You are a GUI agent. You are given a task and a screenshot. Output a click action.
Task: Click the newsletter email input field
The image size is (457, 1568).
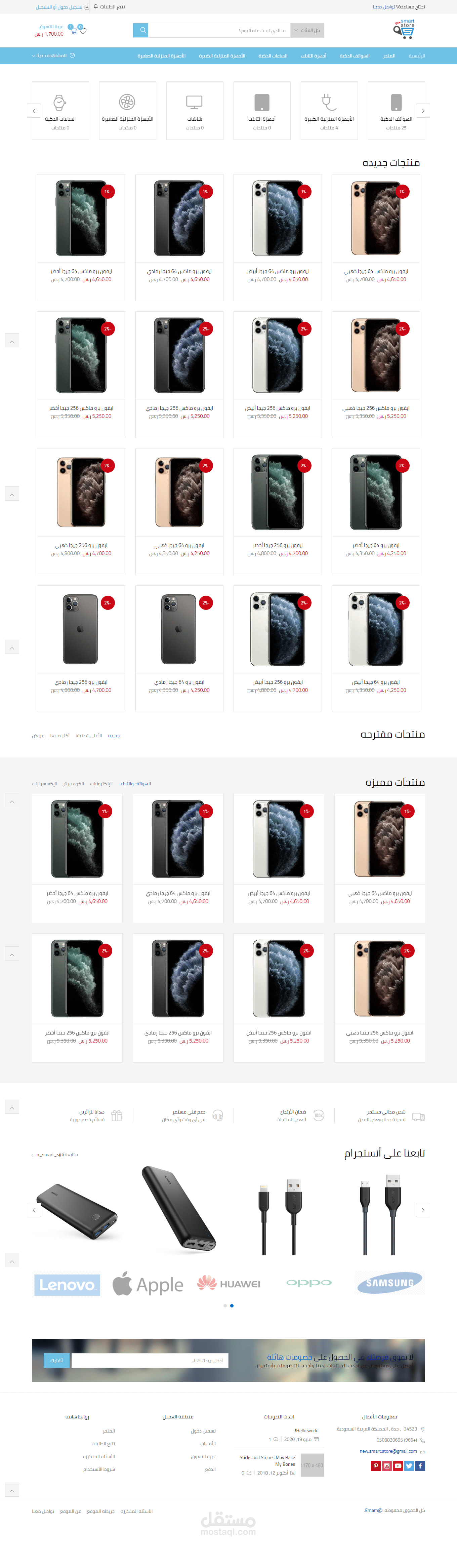click(x=150, y=1360)
